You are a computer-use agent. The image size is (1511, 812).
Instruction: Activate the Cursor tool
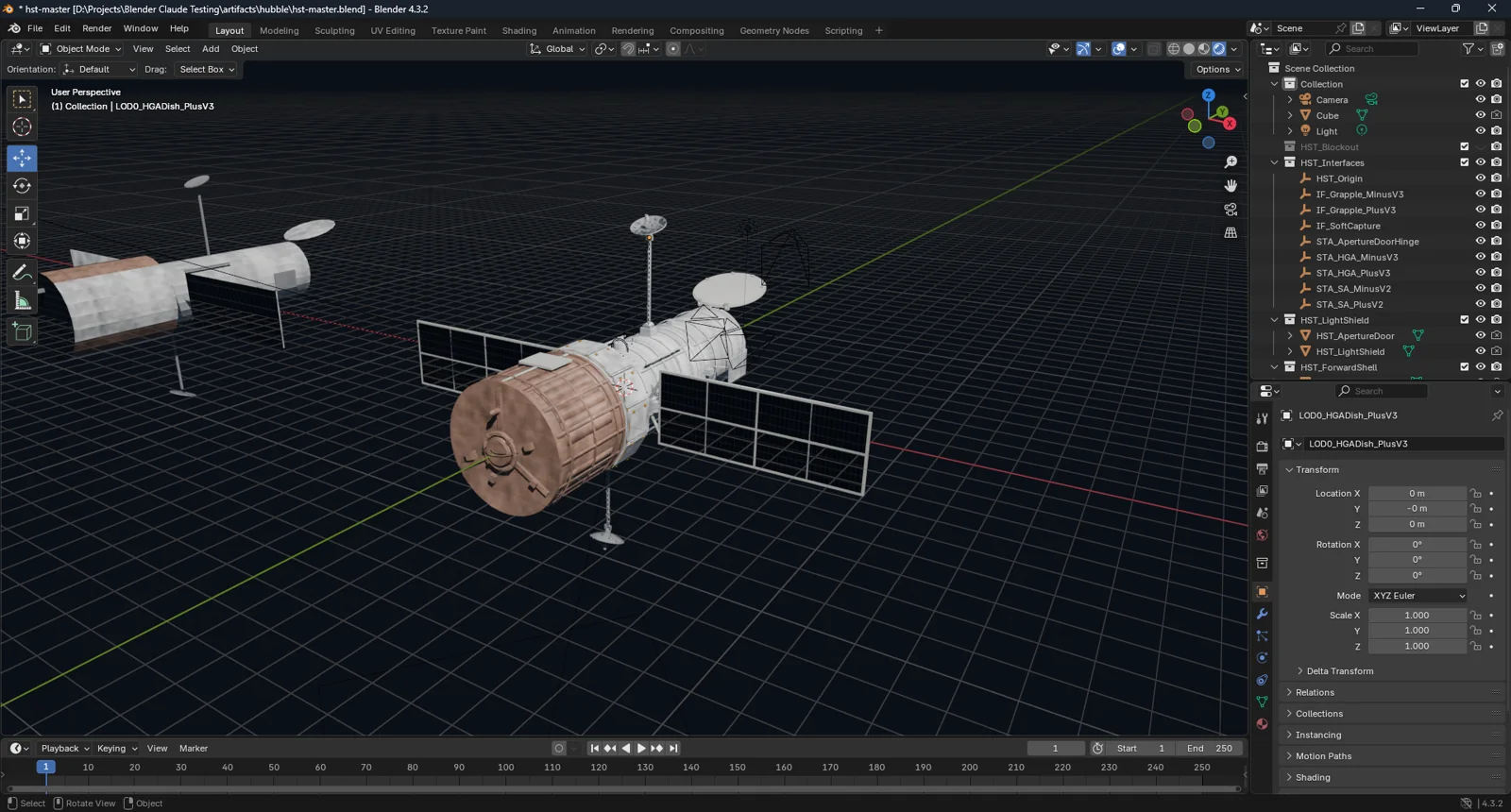pyautogui.click(x=22, y=127)
